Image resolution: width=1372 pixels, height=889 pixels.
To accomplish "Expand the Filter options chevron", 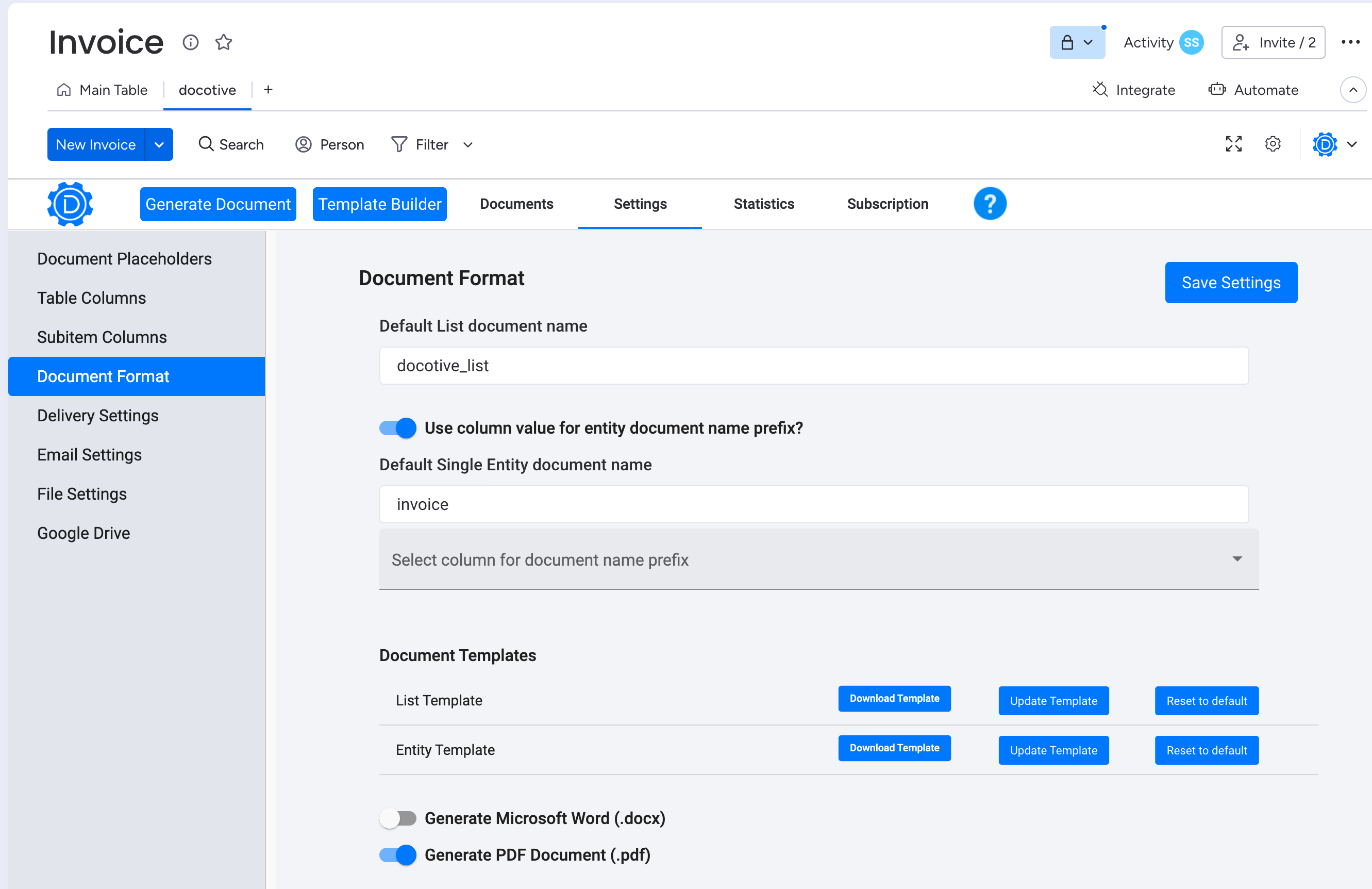I will [468, 145].
